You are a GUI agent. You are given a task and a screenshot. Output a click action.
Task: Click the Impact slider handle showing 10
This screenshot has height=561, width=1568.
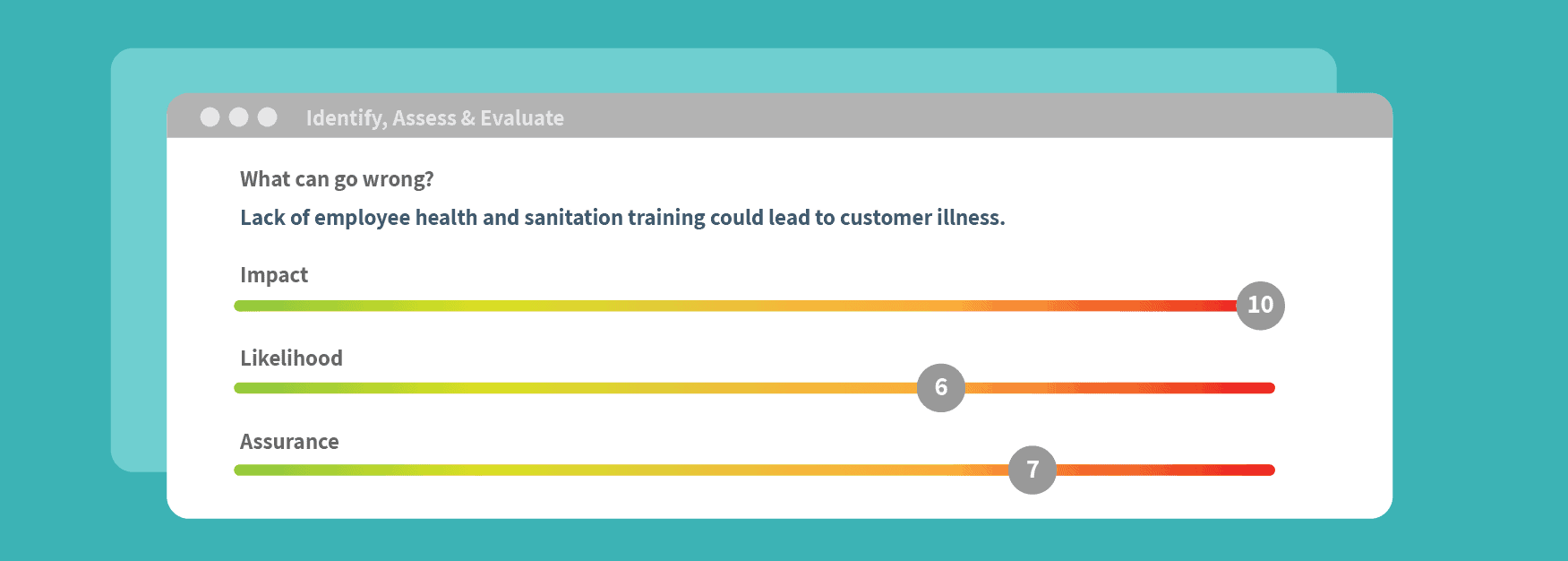tap(1260, 306)
